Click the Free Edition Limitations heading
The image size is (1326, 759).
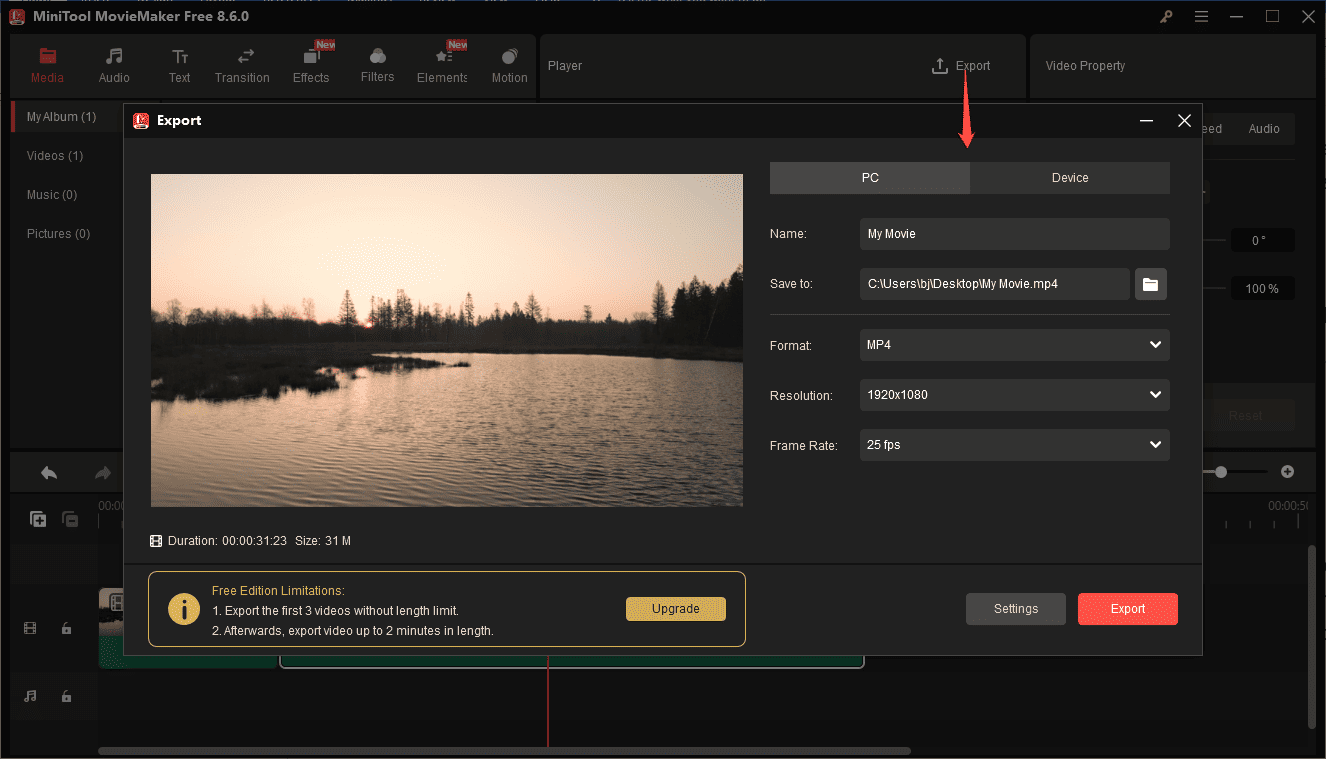[278, 591]
